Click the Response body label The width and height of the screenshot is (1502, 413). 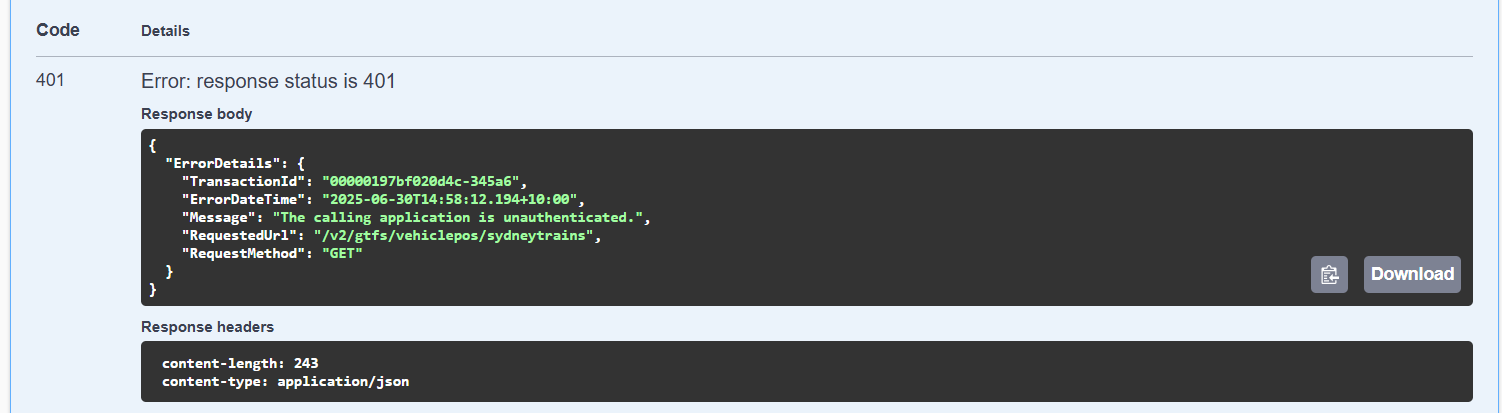click(197, 114)
